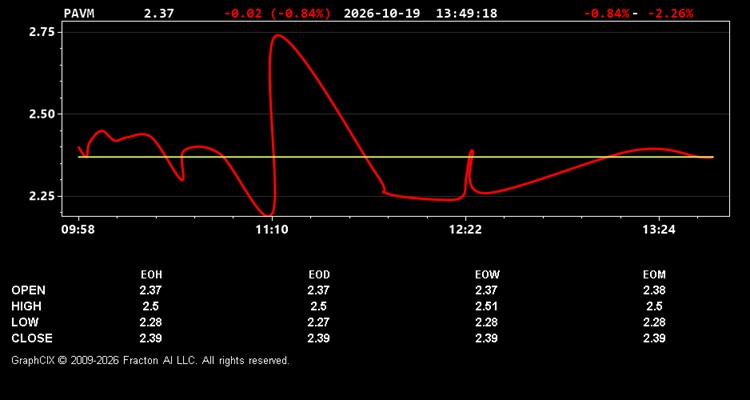This screenshot has width=750, height=400.
Task: Click the 13:24 time axis label
Action: point(659,230)
